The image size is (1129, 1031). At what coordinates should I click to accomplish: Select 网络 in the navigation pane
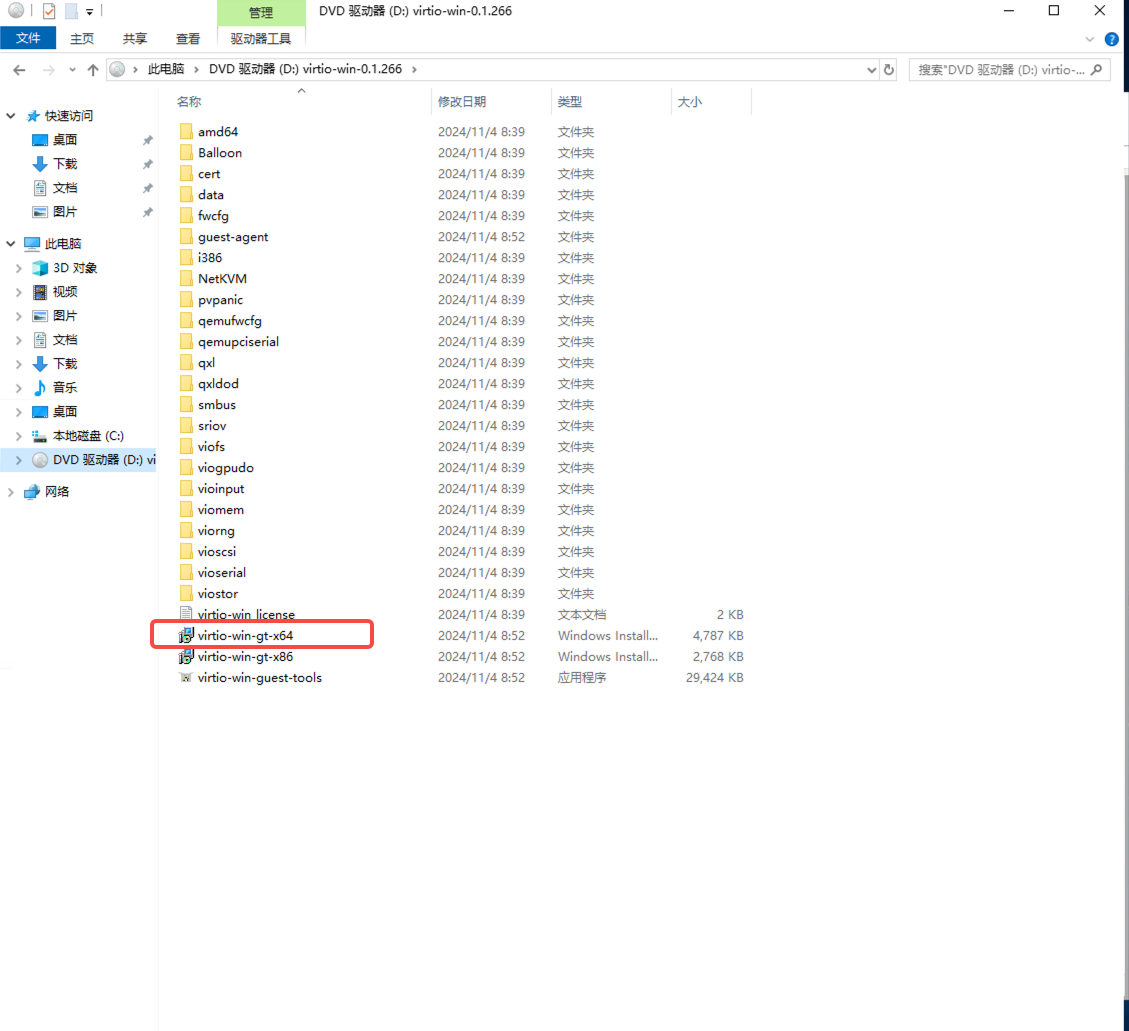[x=57, y=492]
